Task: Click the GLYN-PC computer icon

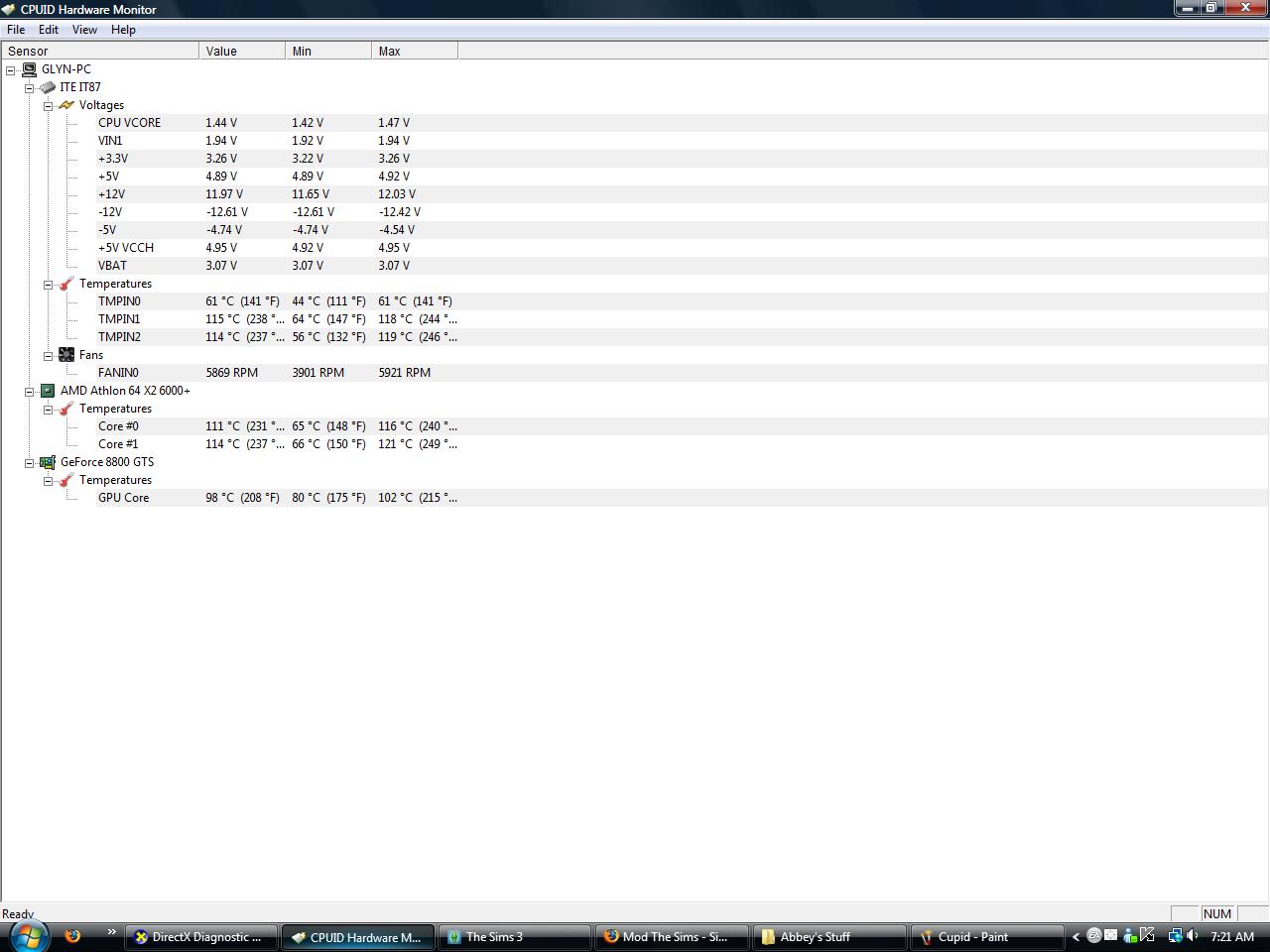Action: (30, 69)
